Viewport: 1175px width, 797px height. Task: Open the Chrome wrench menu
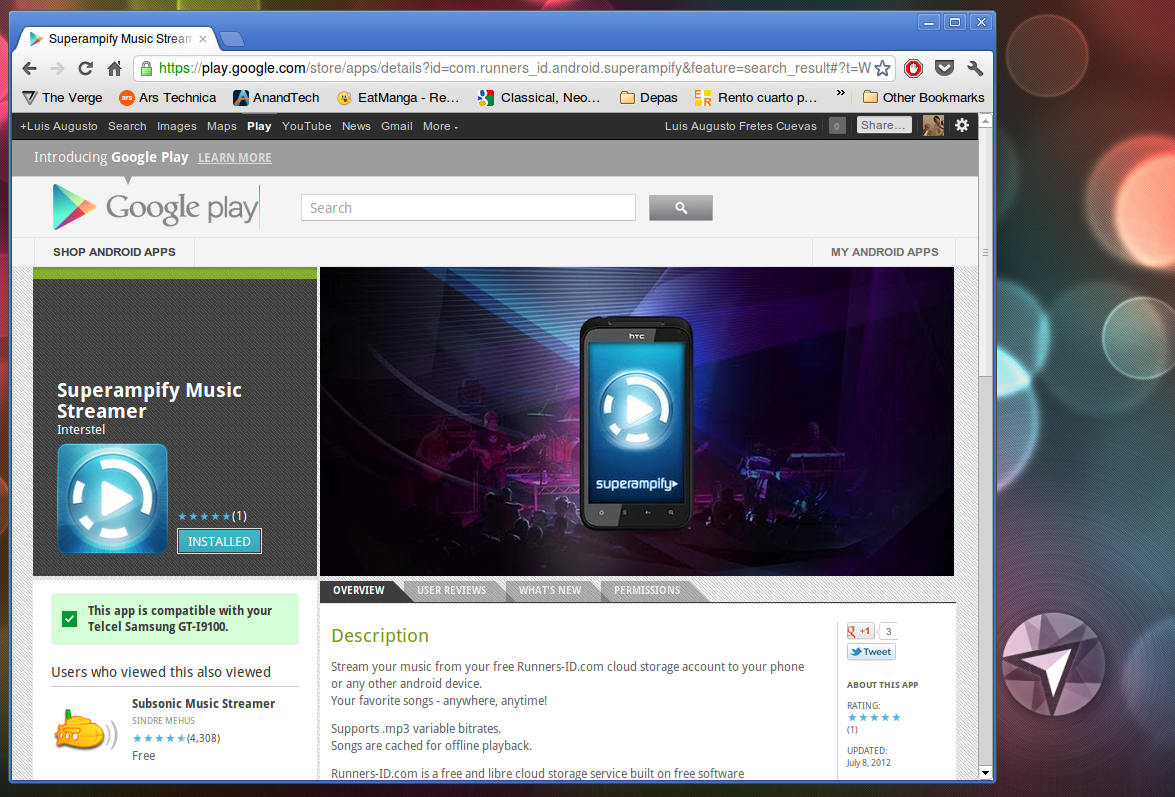[975, 68]
